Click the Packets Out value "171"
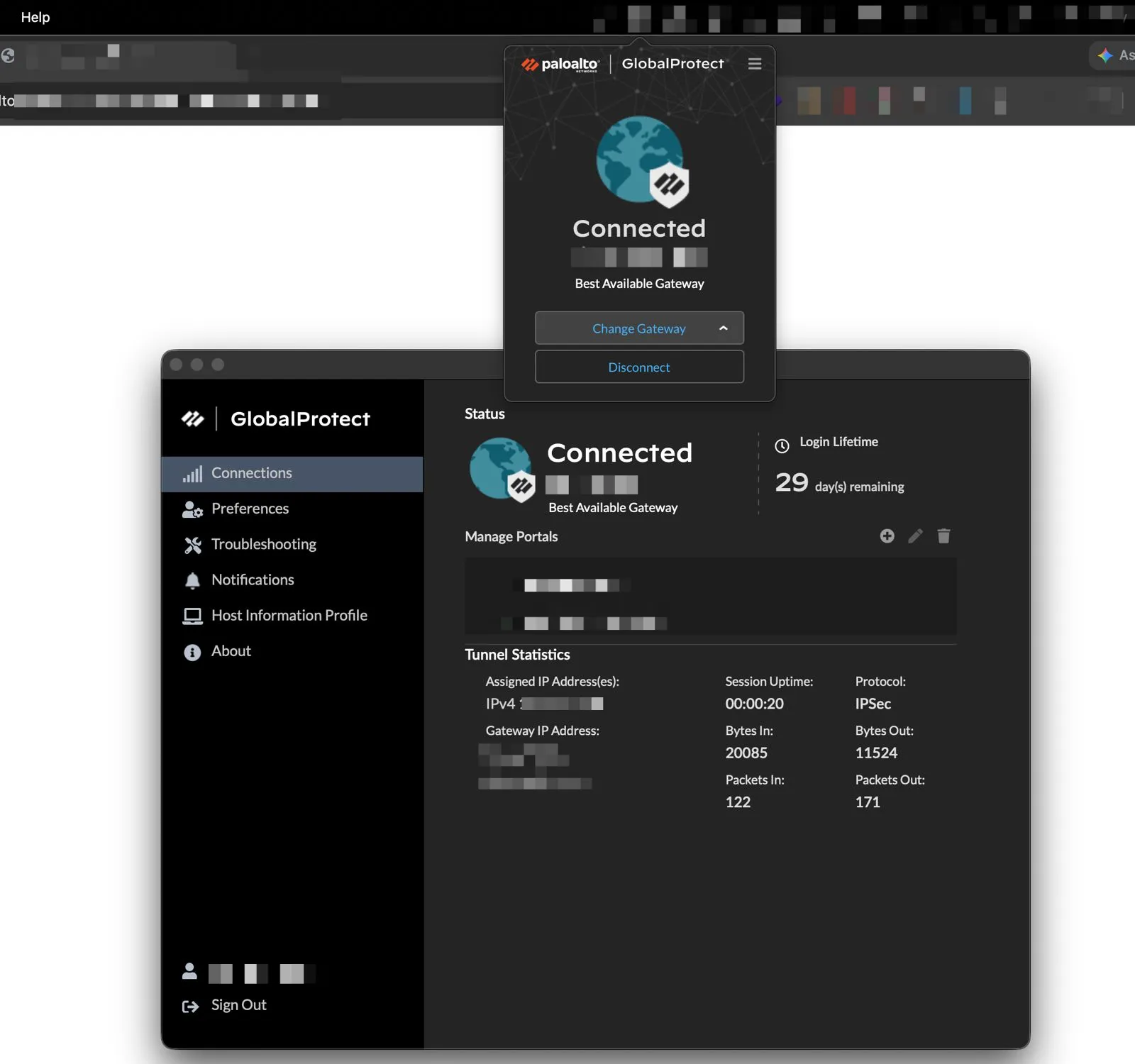This screenshot has height=1064, width=1135. coord(868,802)
